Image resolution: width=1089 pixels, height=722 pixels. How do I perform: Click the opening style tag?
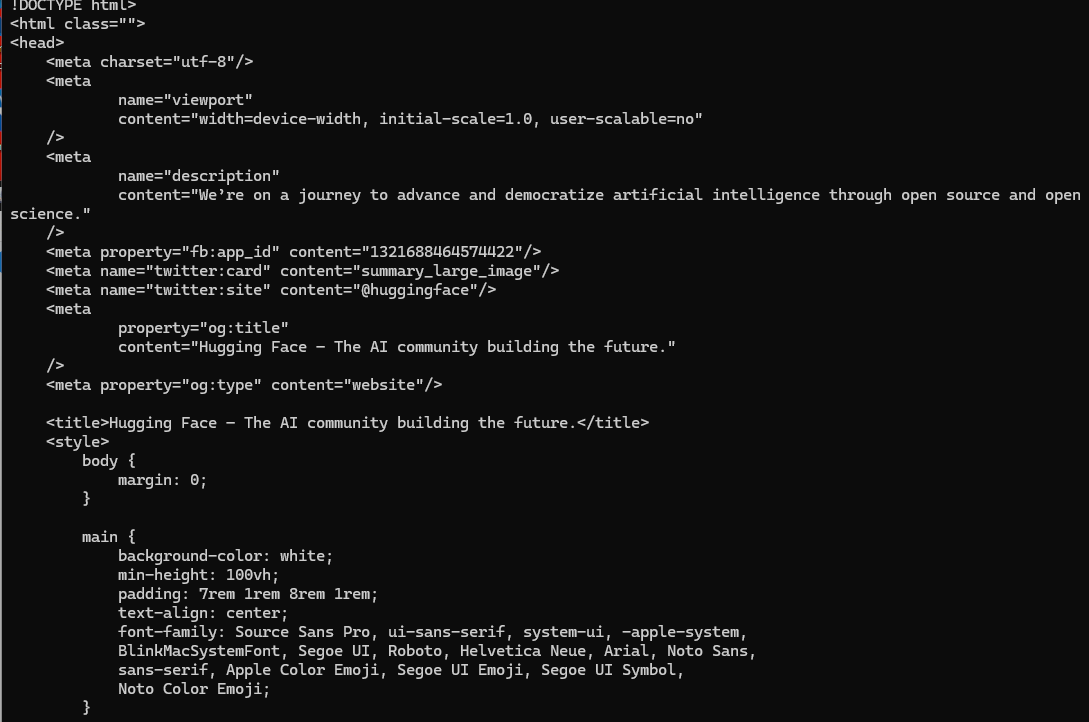coord(77,442)
